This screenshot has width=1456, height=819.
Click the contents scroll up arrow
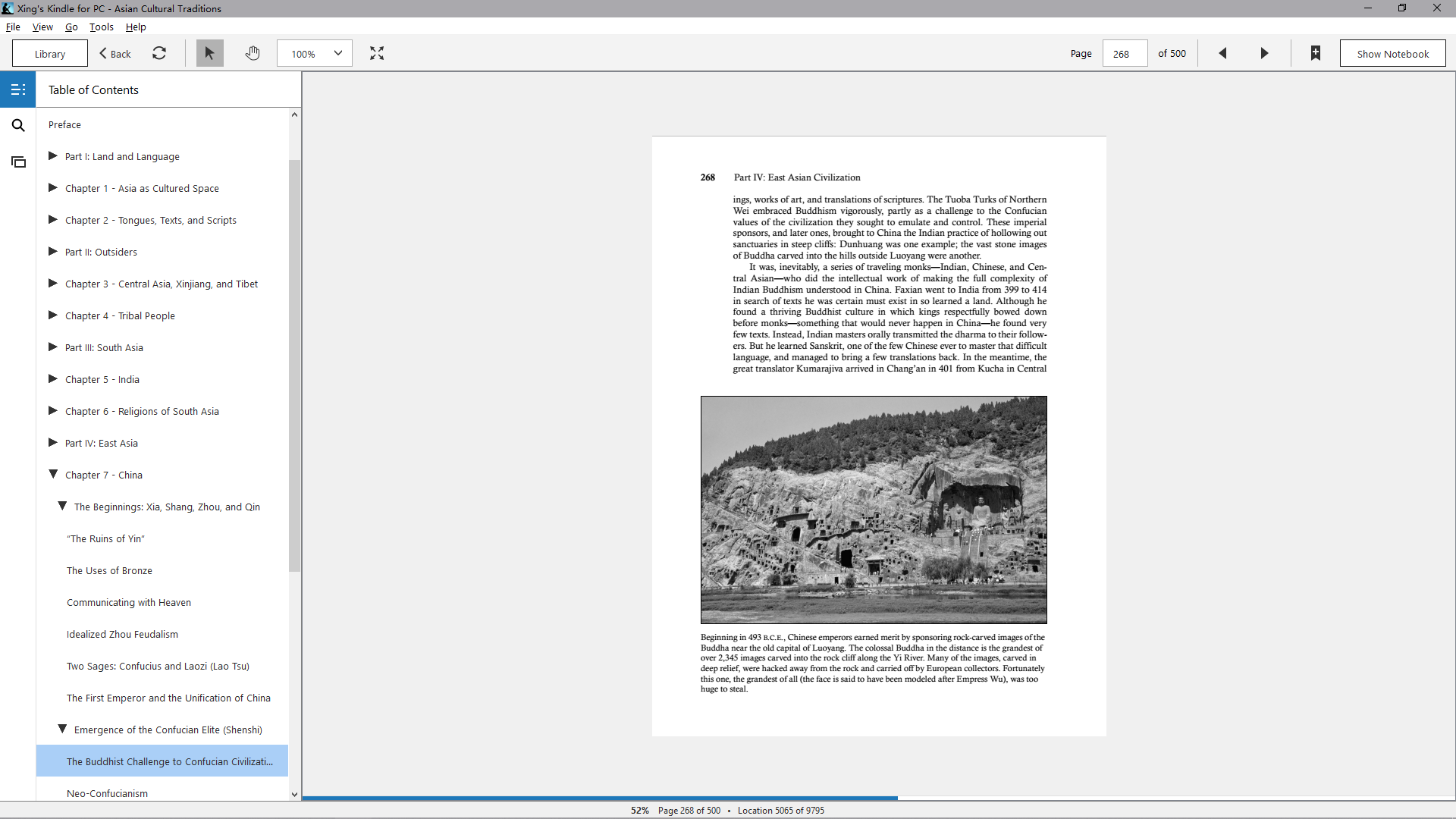click(294, 115)
